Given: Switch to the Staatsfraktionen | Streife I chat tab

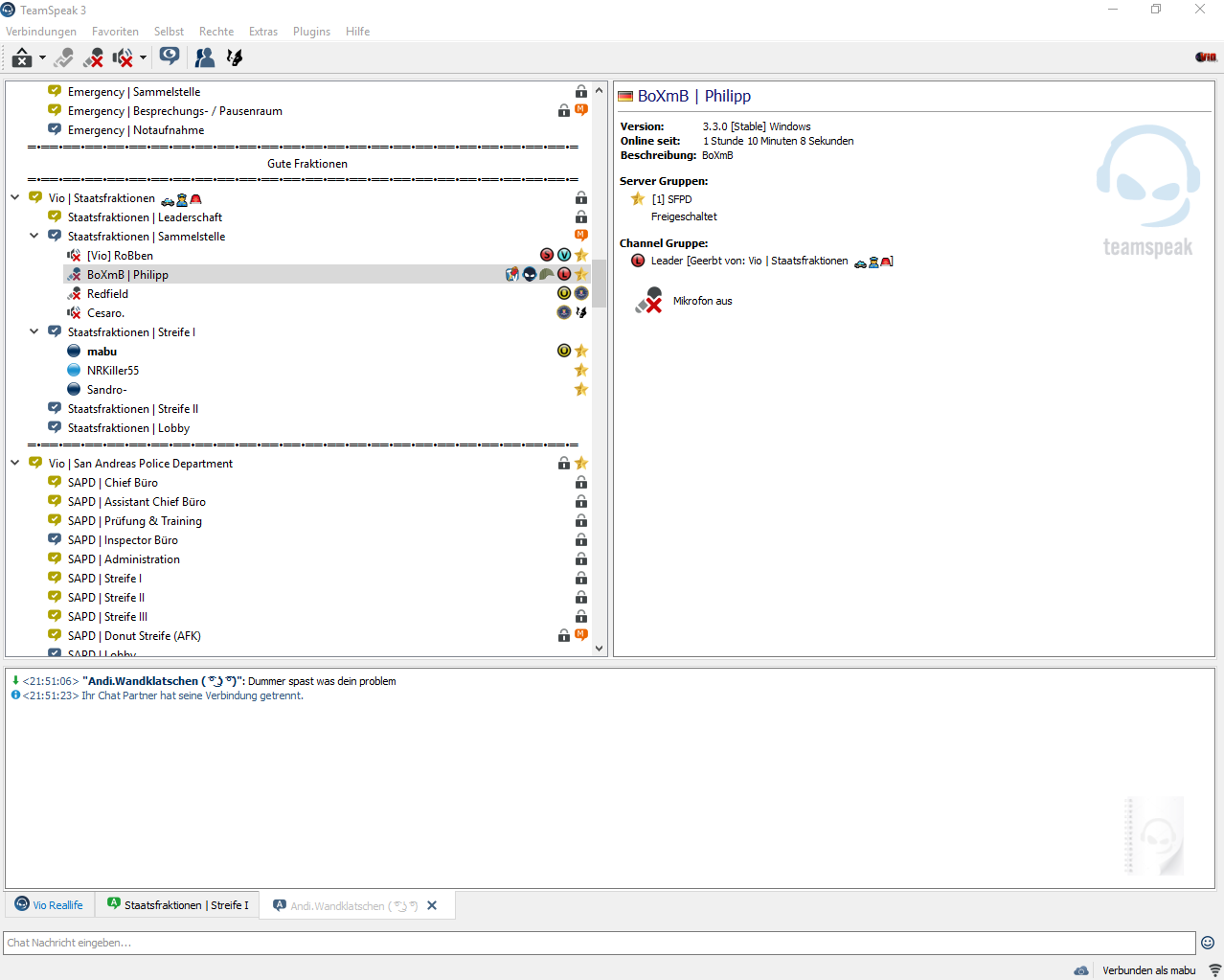Looking at the screenshot, I should [178, 905].
